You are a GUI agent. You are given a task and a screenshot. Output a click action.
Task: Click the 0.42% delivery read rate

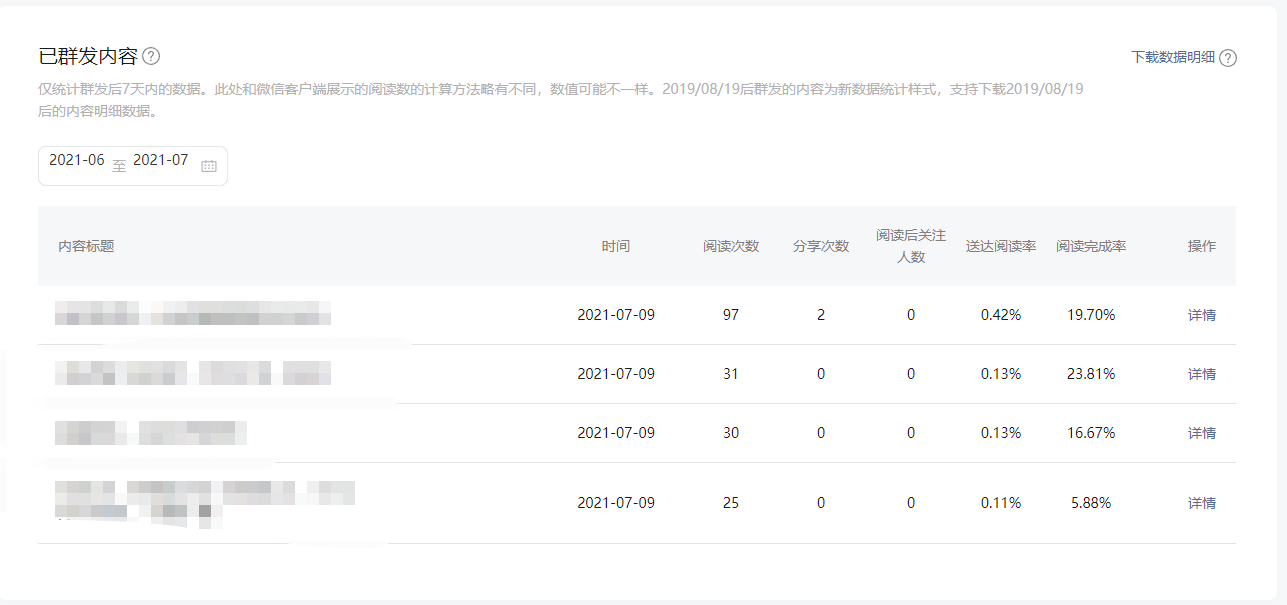(1001, 315)
